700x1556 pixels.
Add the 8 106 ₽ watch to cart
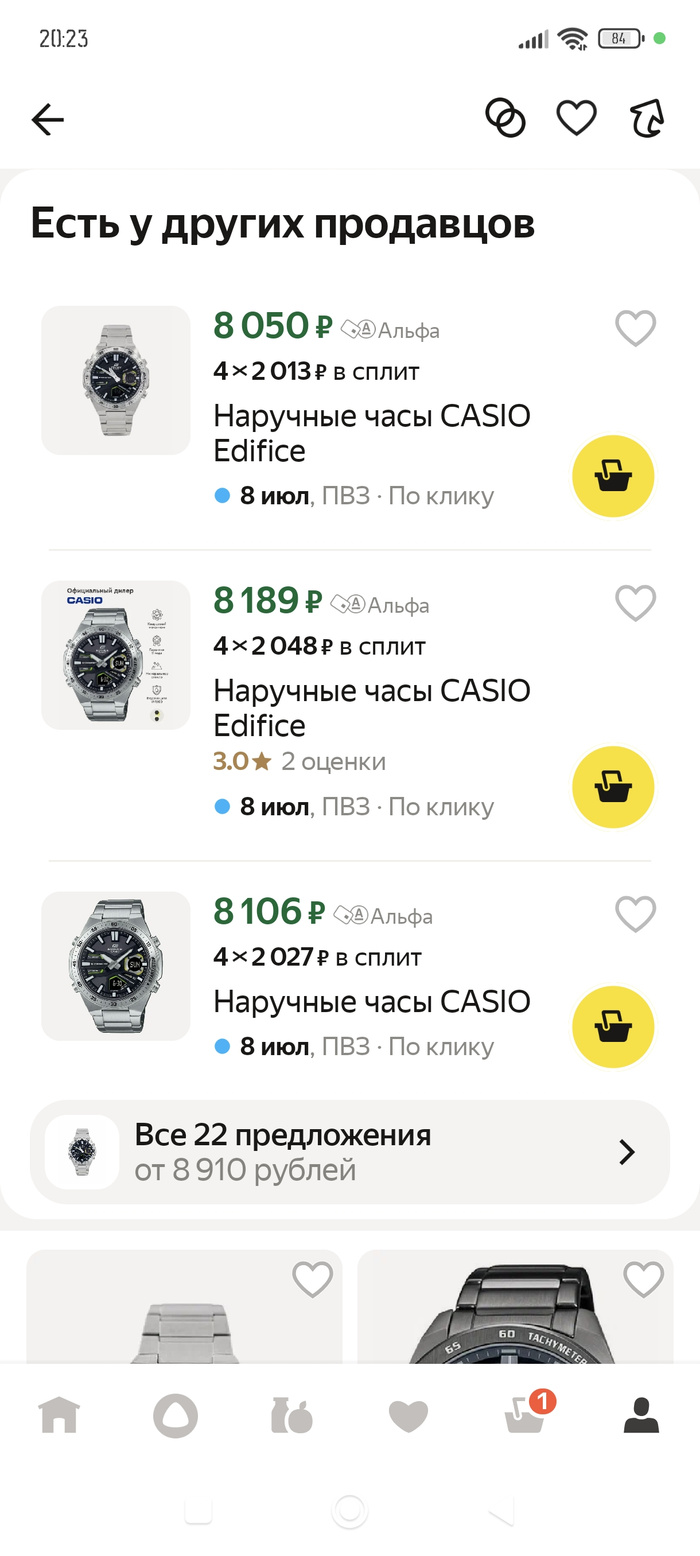pyautogui.click(x=612, y=1027)
